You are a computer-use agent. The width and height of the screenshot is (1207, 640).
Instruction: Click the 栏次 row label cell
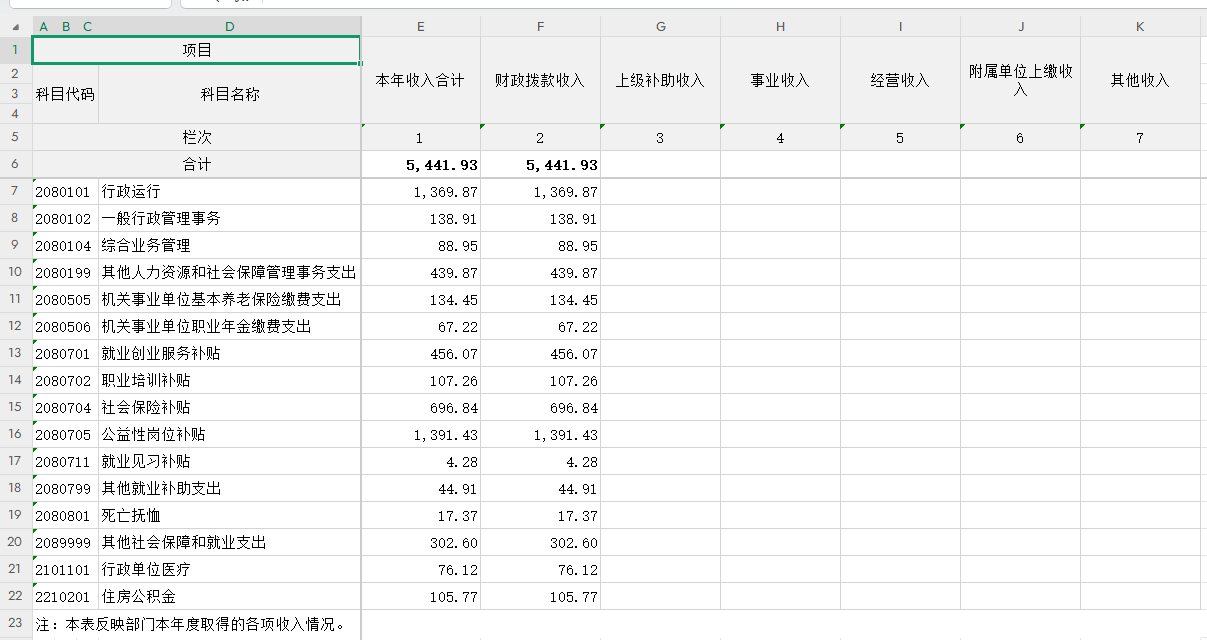pyautogui.click(x=196, y=137)
